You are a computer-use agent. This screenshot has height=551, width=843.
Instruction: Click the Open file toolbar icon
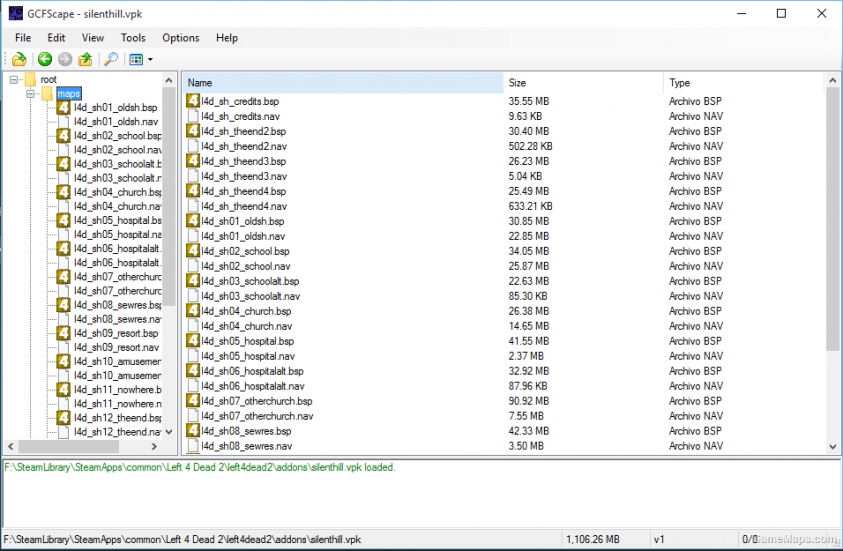(19, 59)
